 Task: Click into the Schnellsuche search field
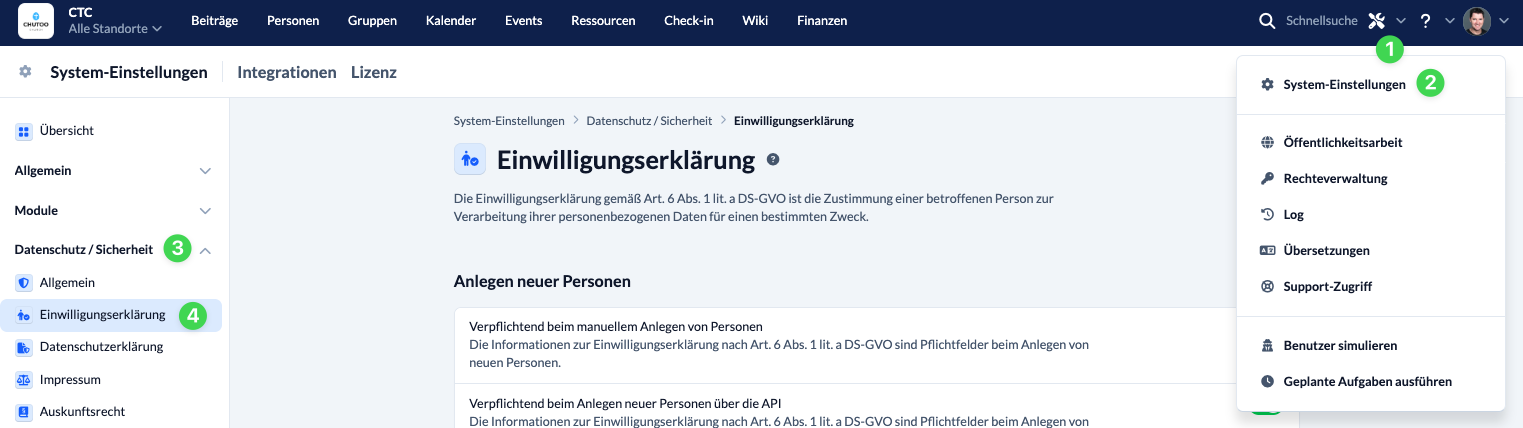(x=1320, y=21)
